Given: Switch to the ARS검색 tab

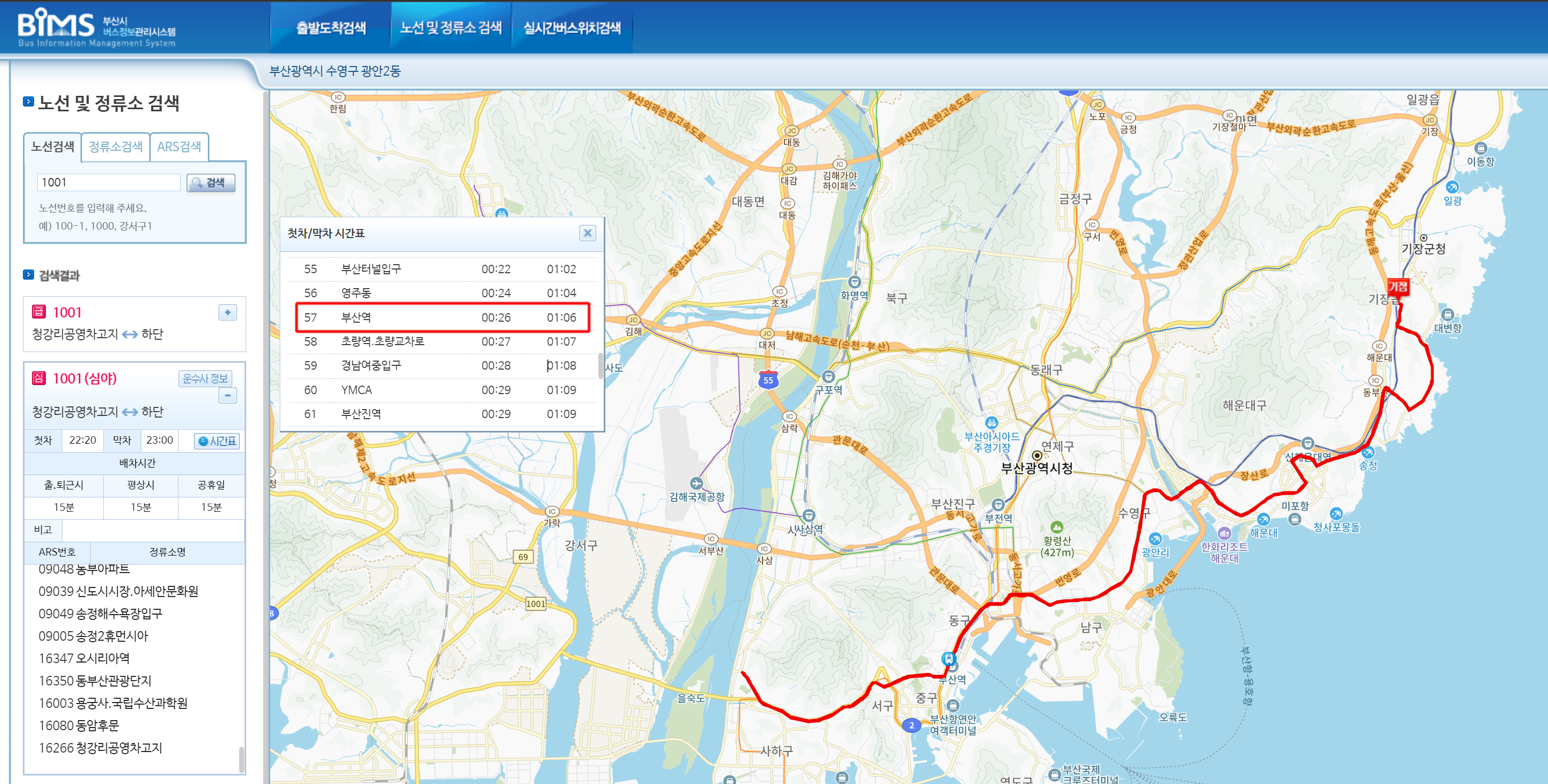Looking at the screenshot, I should (179, 146).
